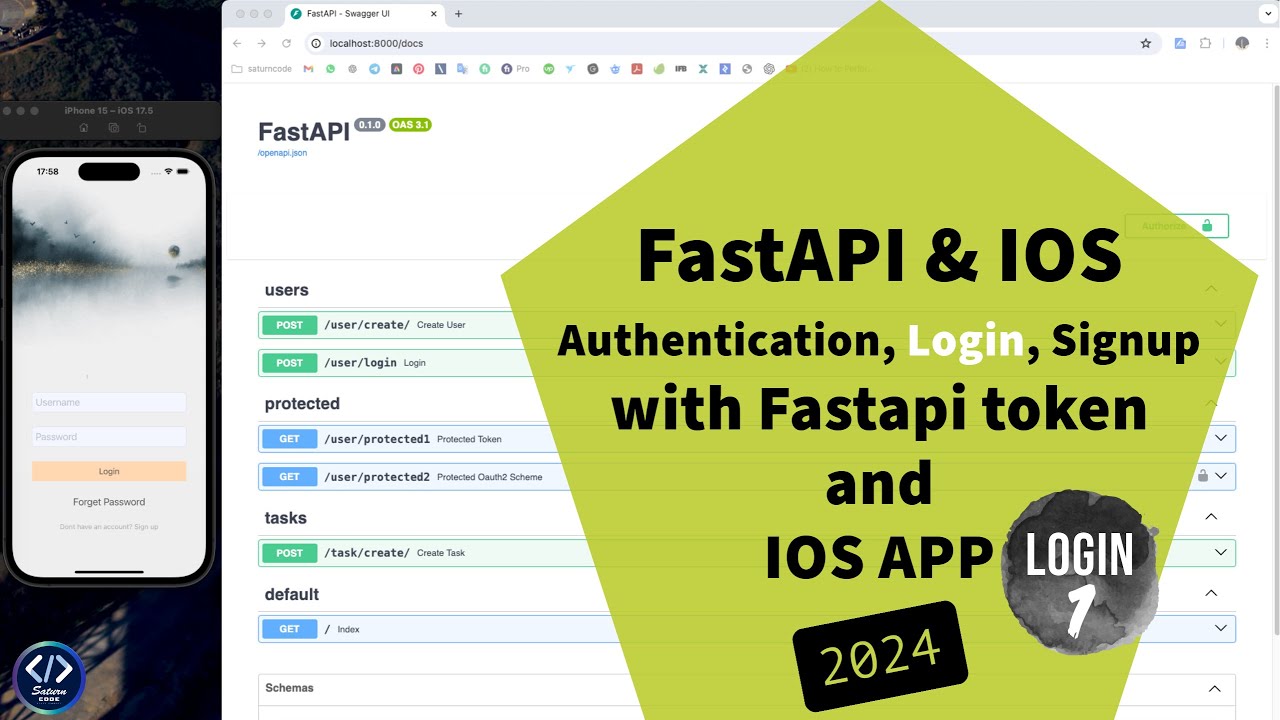The height and width of the screenshot is (720, 1280).
Task: Open the Telegram bookmark
Action: click(374, 69)
